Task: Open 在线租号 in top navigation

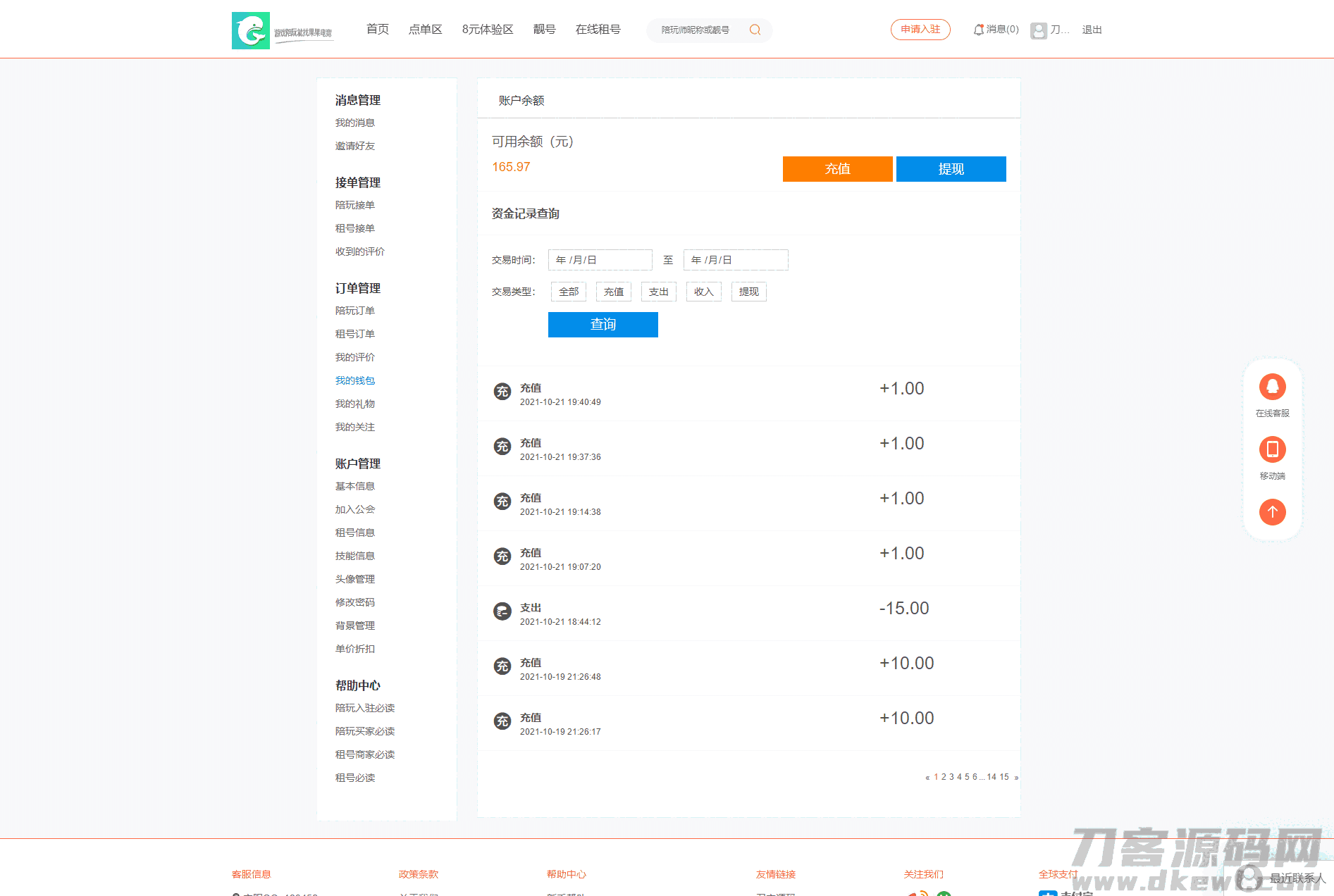Action: (598, 30)
